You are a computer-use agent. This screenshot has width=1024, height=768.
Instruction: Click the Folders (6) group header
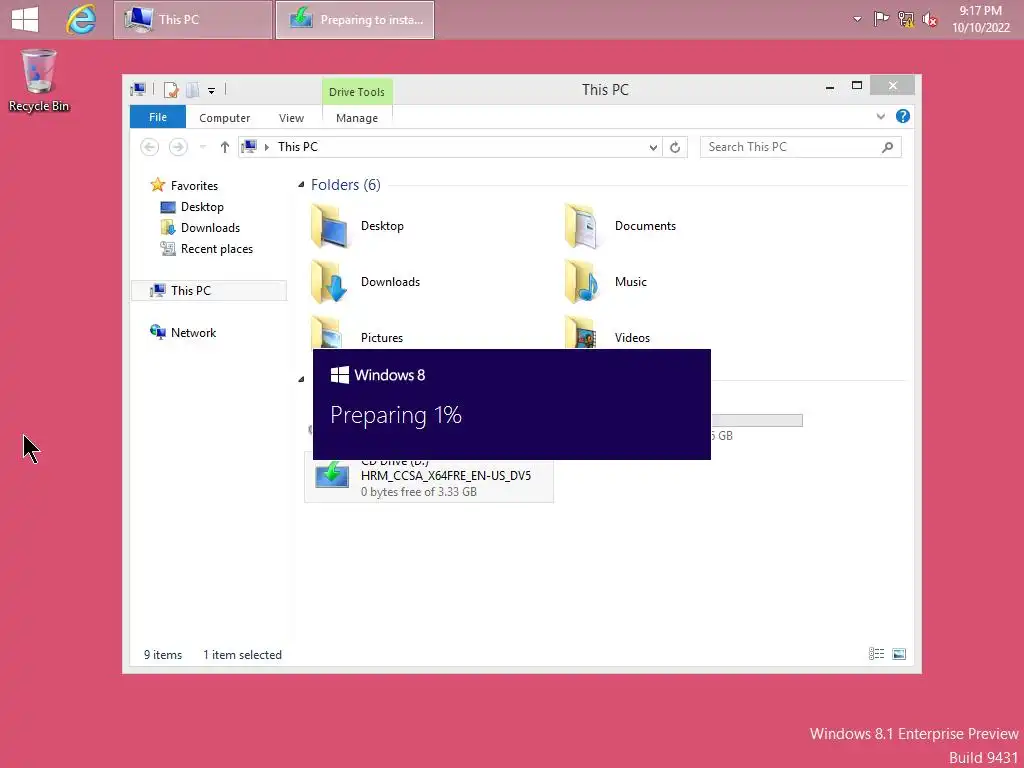(345, 185)
